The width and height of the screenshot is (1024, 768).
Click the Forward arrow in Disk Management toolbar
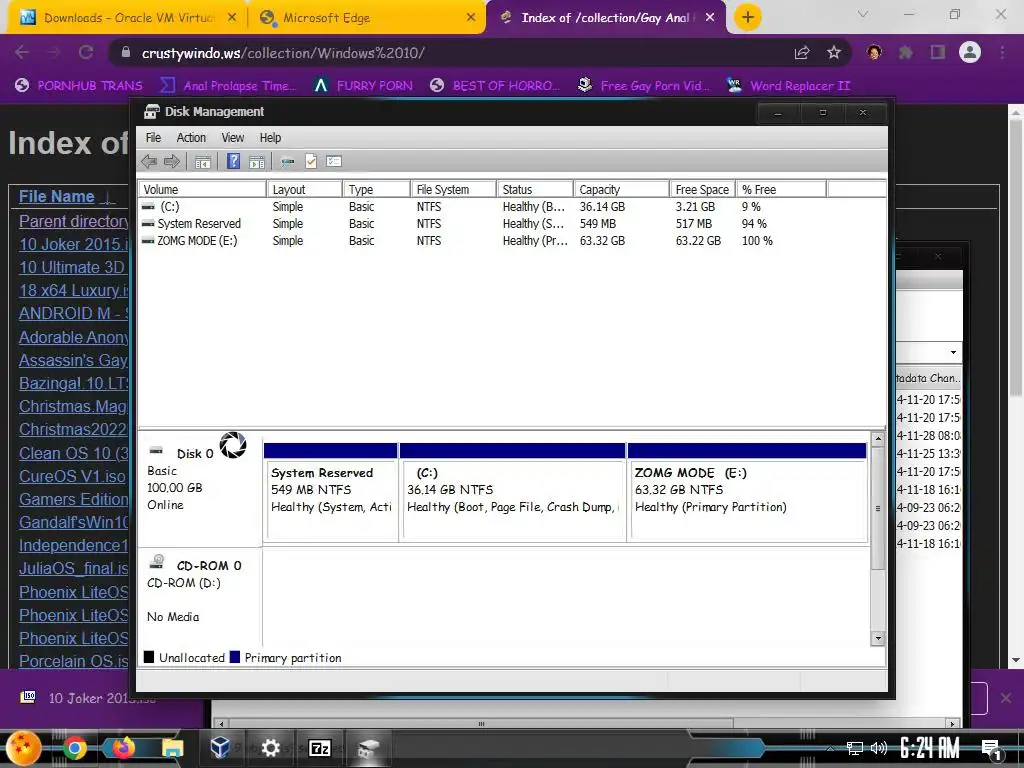pos(172,161)
